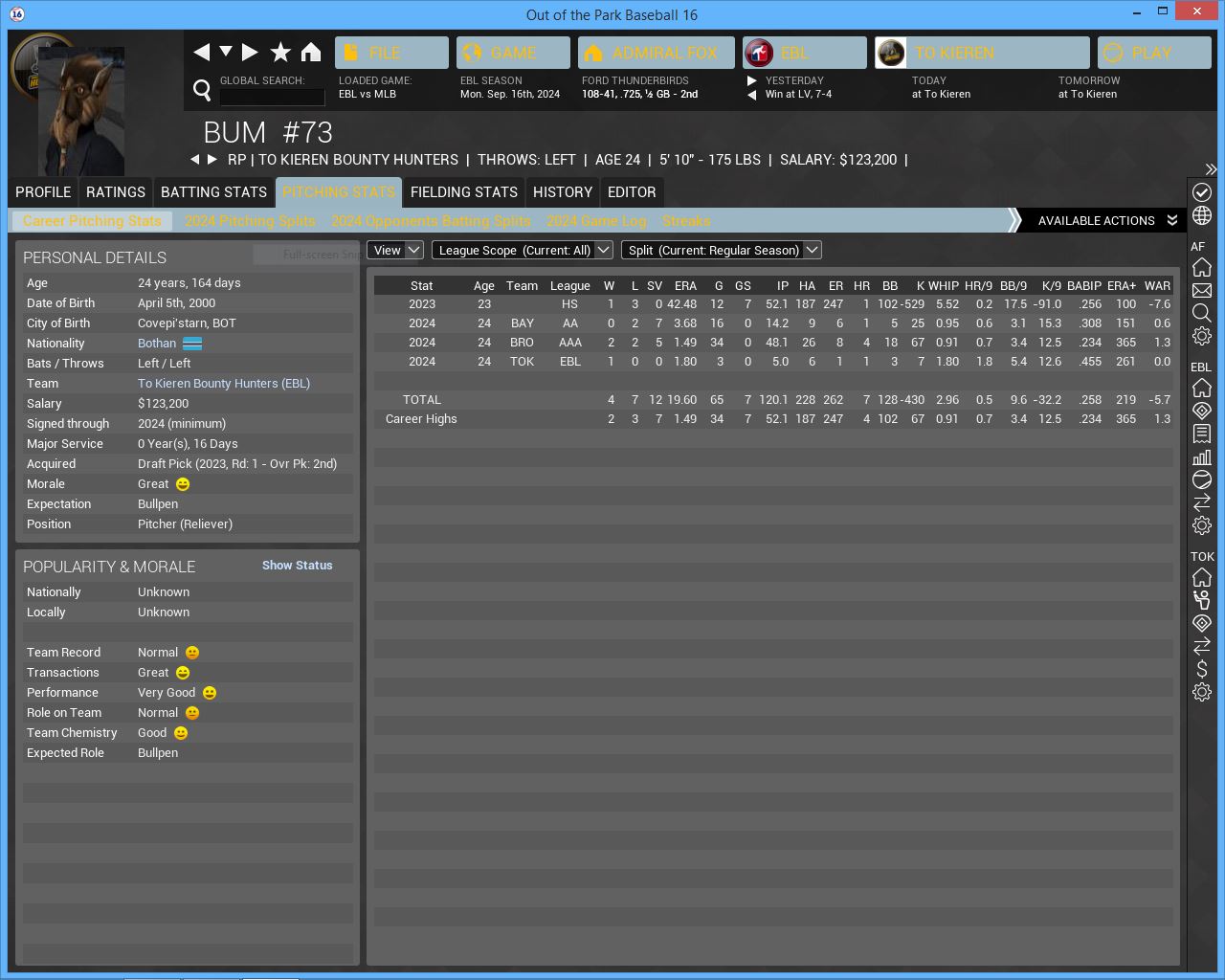This screenshot has width=1225, height=980.
Task: Open the AF settings gear icon
Action: coord(1202,336)
